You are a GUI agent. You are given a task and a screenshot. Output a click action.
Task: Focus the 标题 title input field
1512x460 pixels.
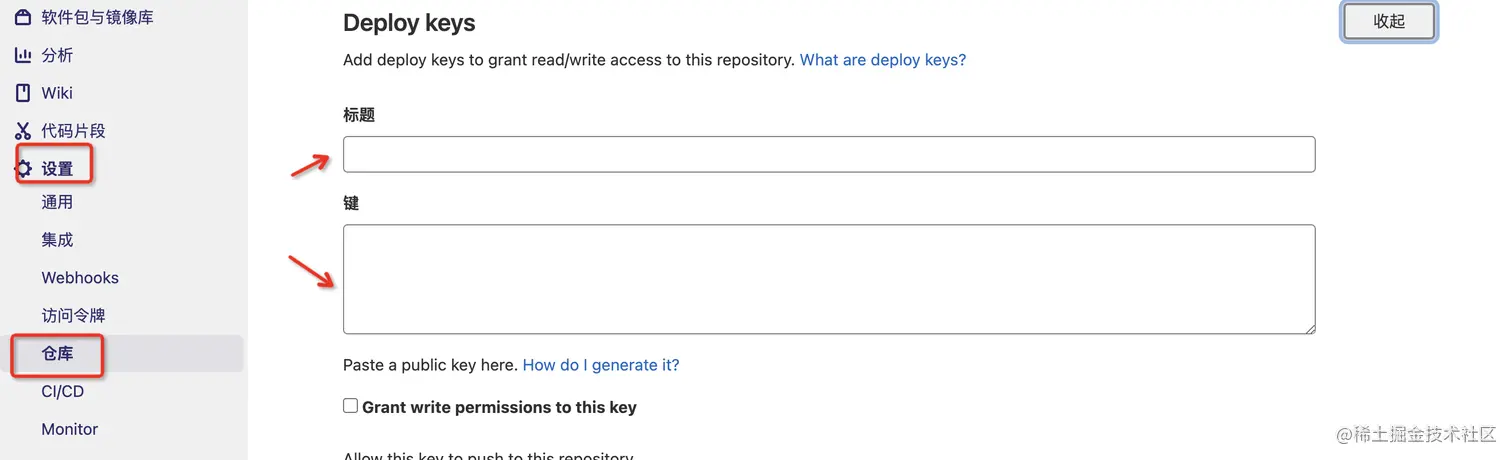coord(828,154)
